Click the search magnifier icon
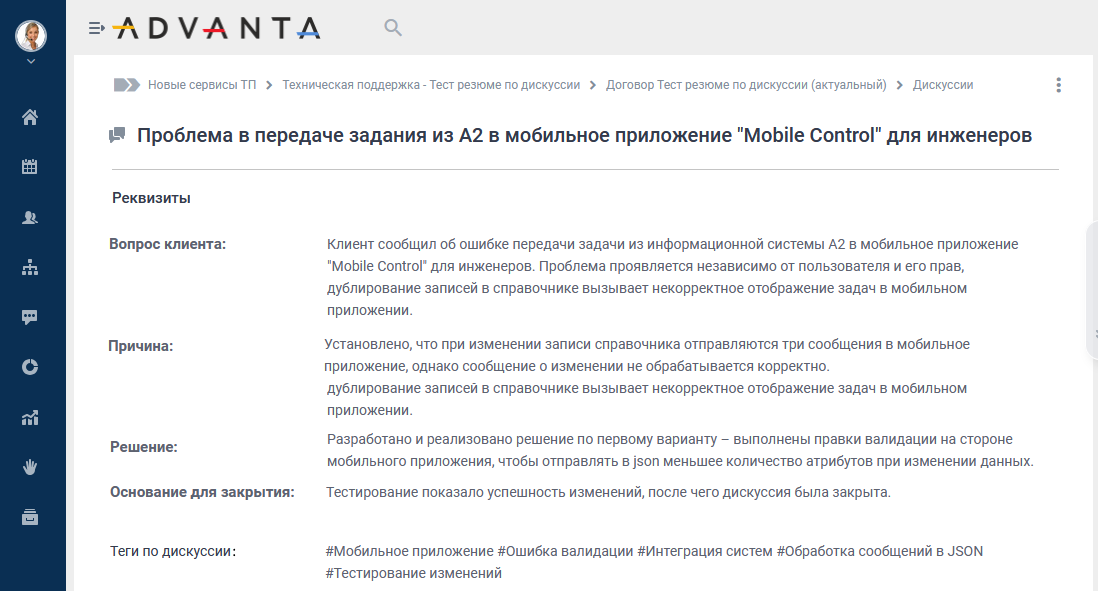1098x591 pixels. [393, 28]
